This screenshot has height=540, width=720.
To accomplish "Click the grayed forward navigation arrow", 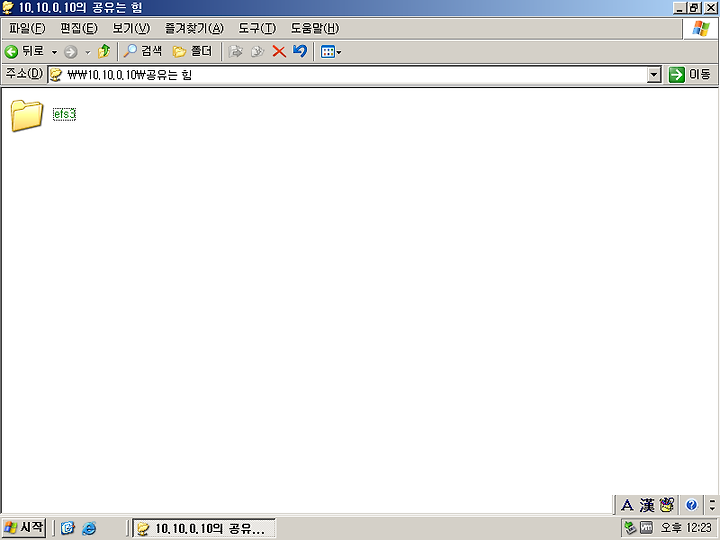I will click(70, 52).
